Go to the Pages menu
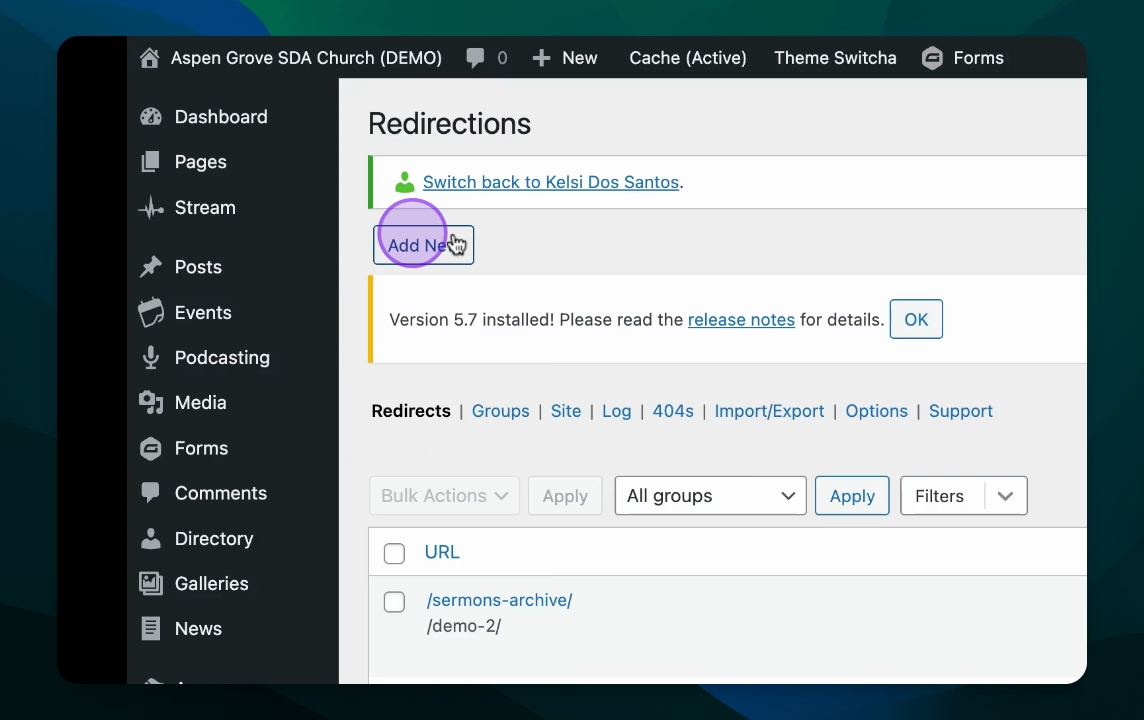 (201, 162)
